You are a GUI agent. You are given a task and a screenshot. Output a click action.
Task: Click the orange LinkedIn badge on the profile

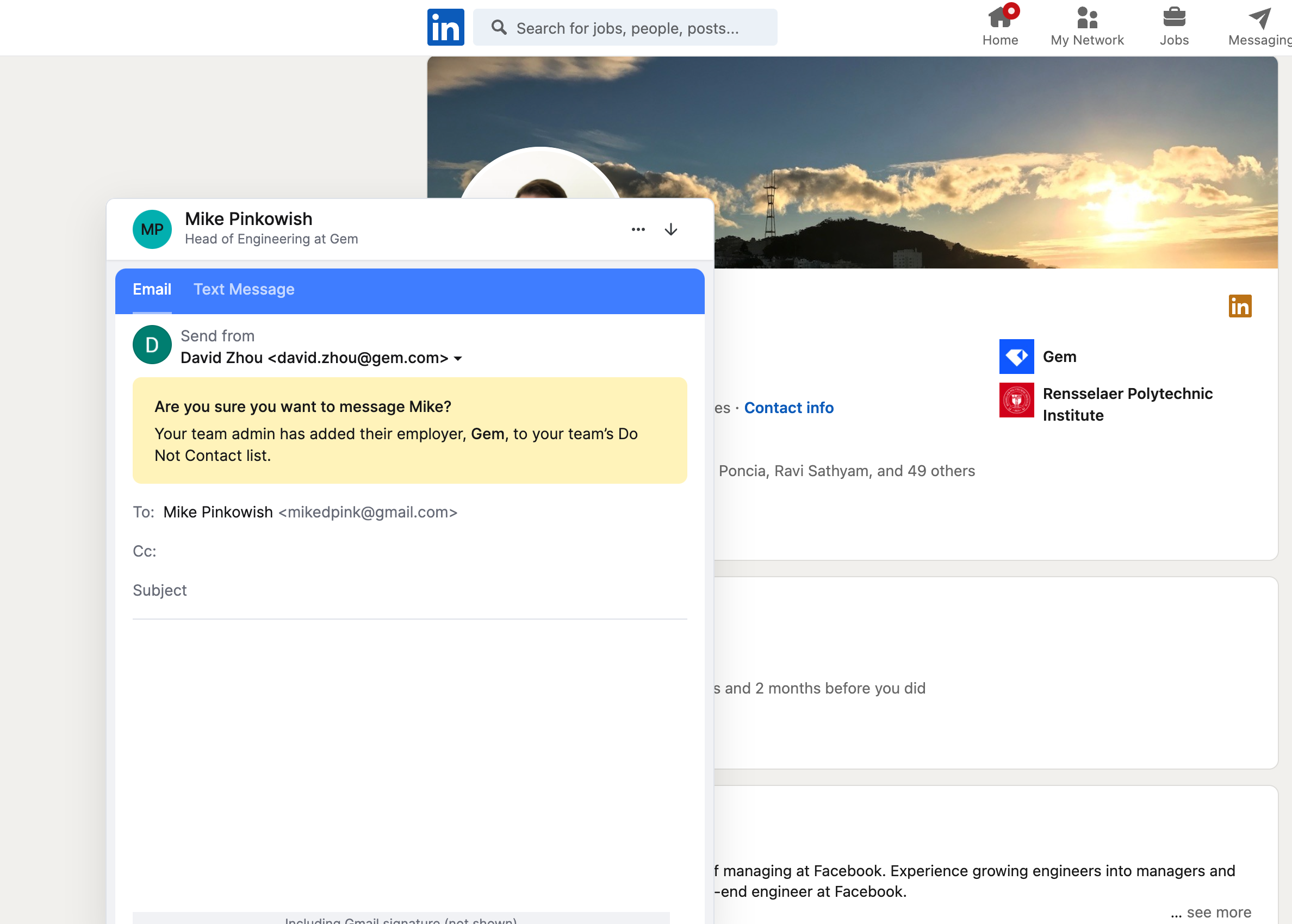pyautogui.click(x=1240, y=306)
